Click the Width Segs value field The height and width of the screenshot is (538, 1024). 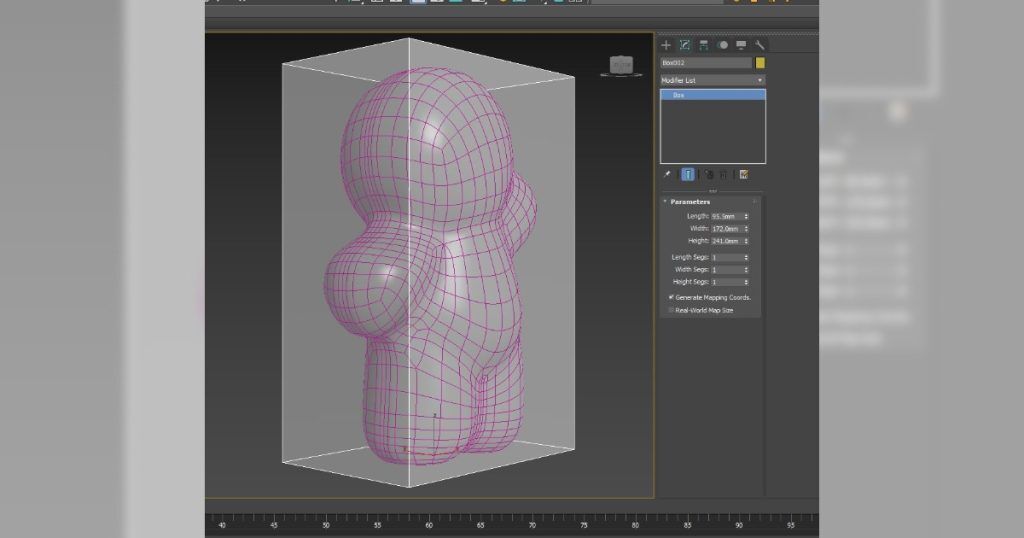pyautogui.click(x=726, y=270)
